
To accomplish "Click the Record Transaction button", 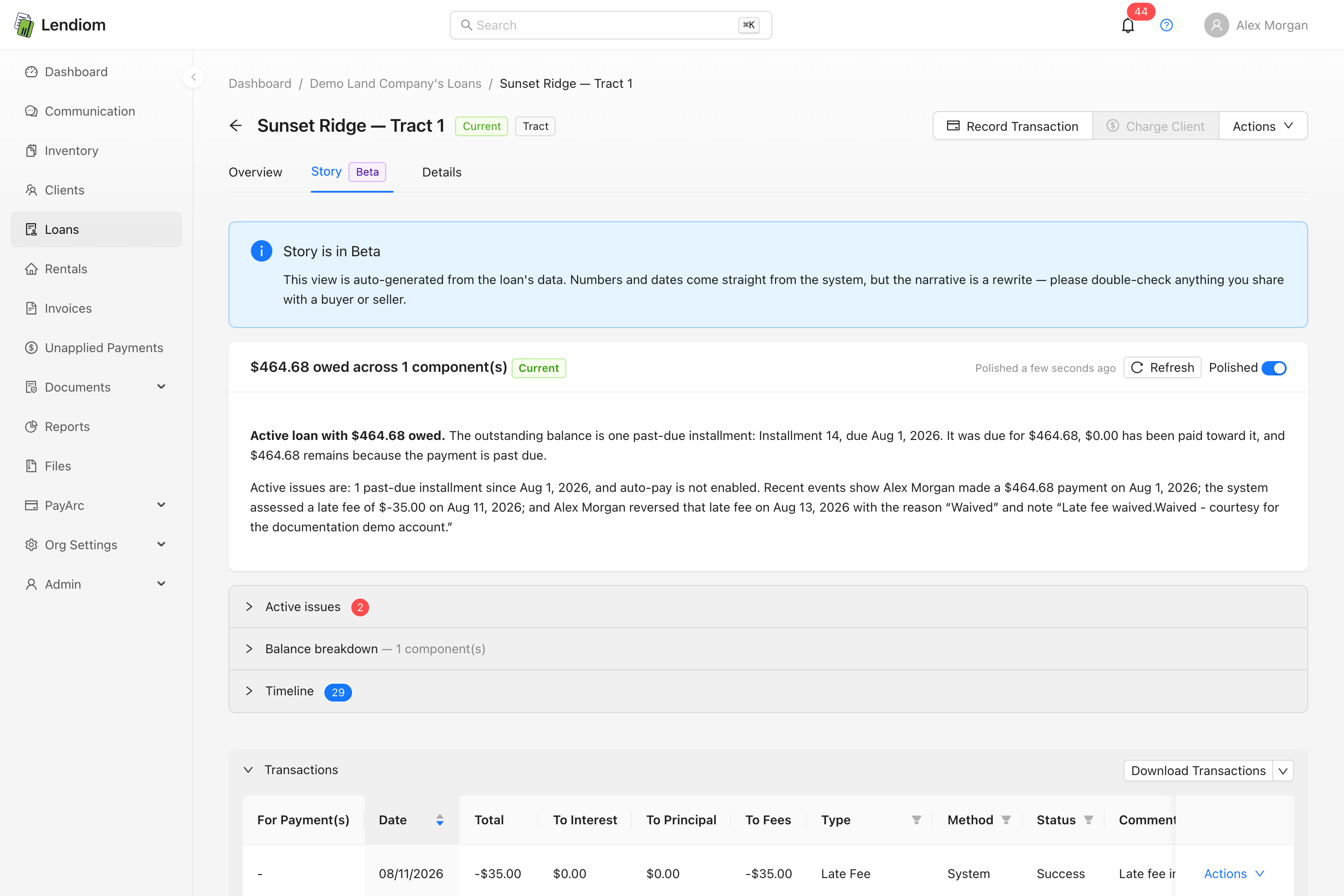I will (1012, 126).
